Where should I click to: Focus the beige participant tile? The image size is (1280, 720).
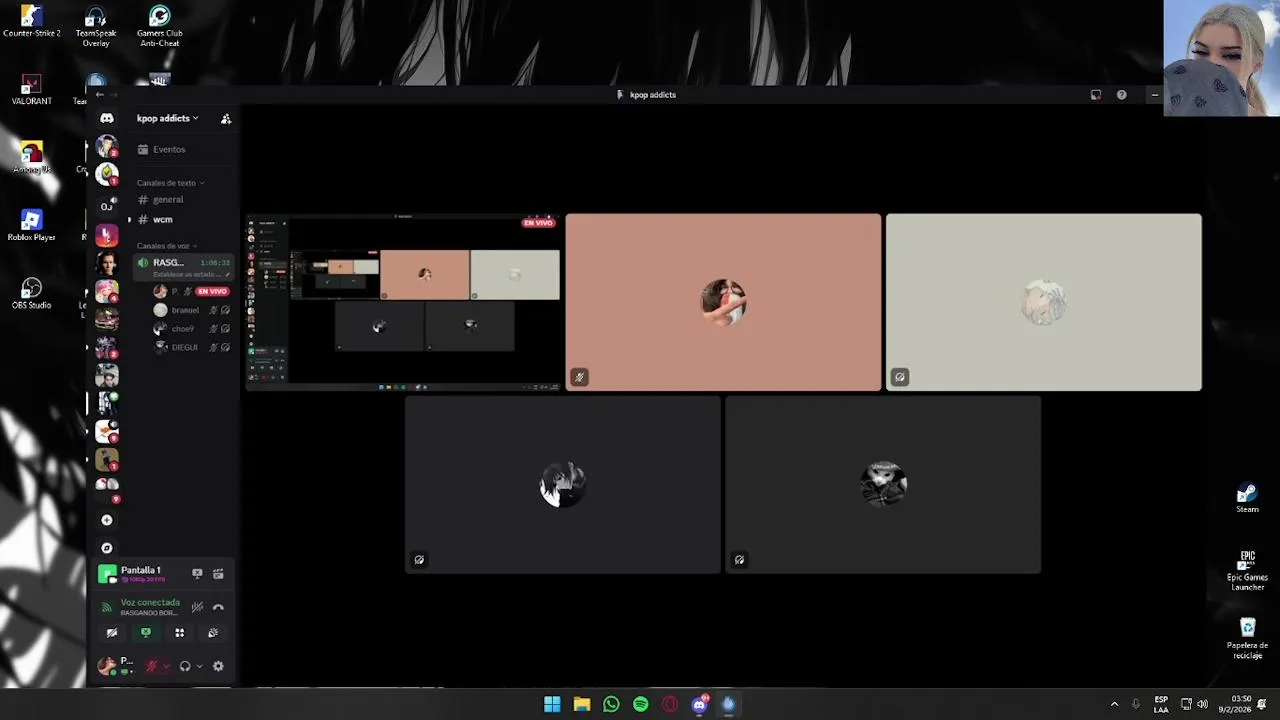[1043, 302]
